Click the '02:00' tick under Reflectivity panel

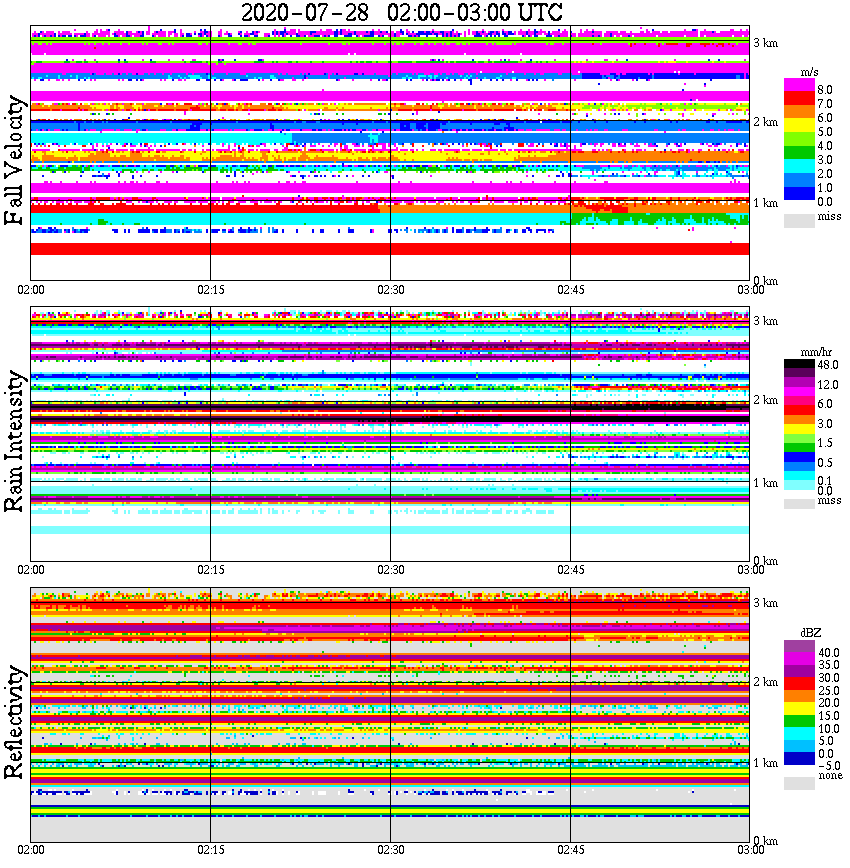[x=30, y=850]
